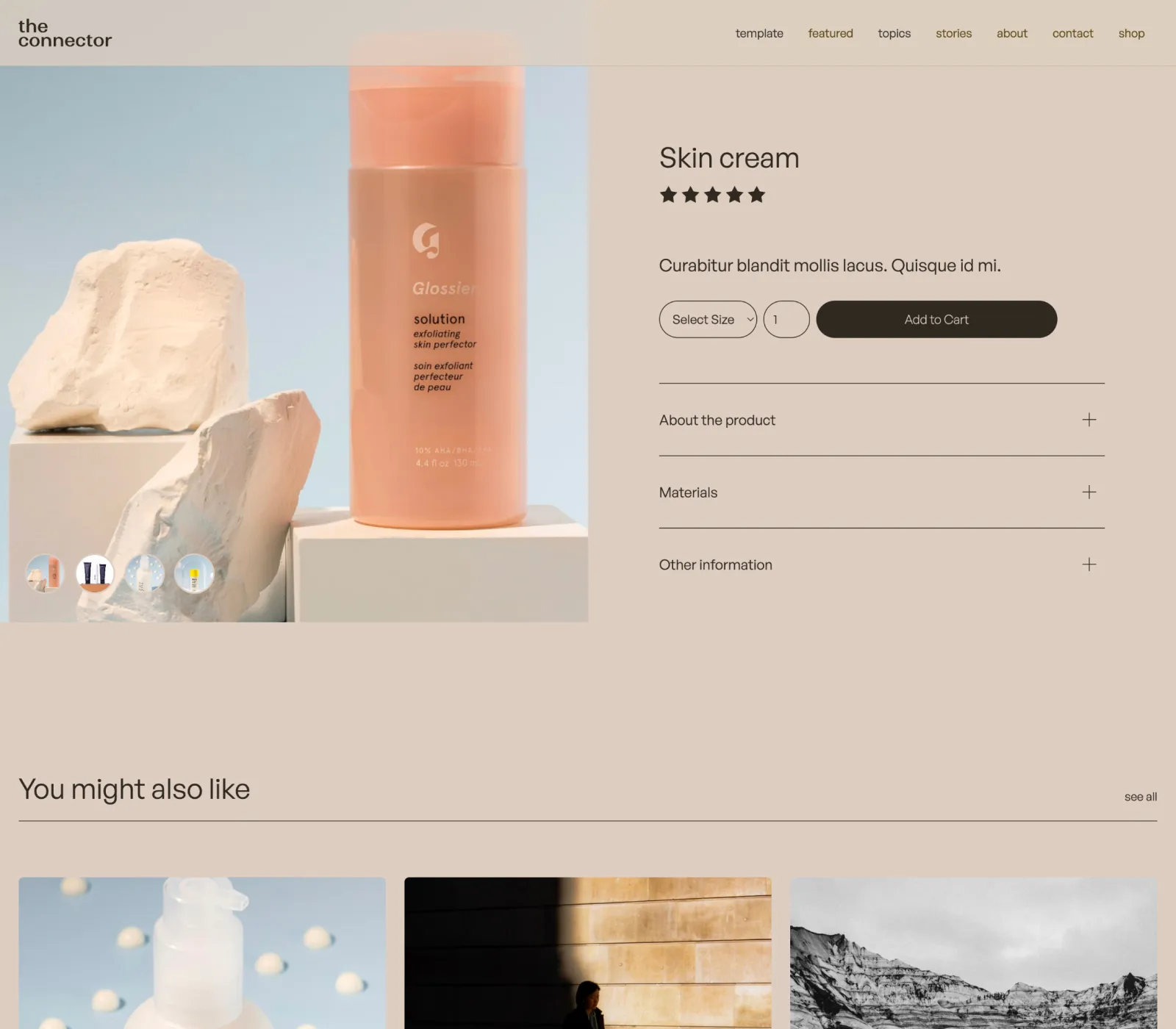Click the 'Materials' accordion label

pos(688,492)
